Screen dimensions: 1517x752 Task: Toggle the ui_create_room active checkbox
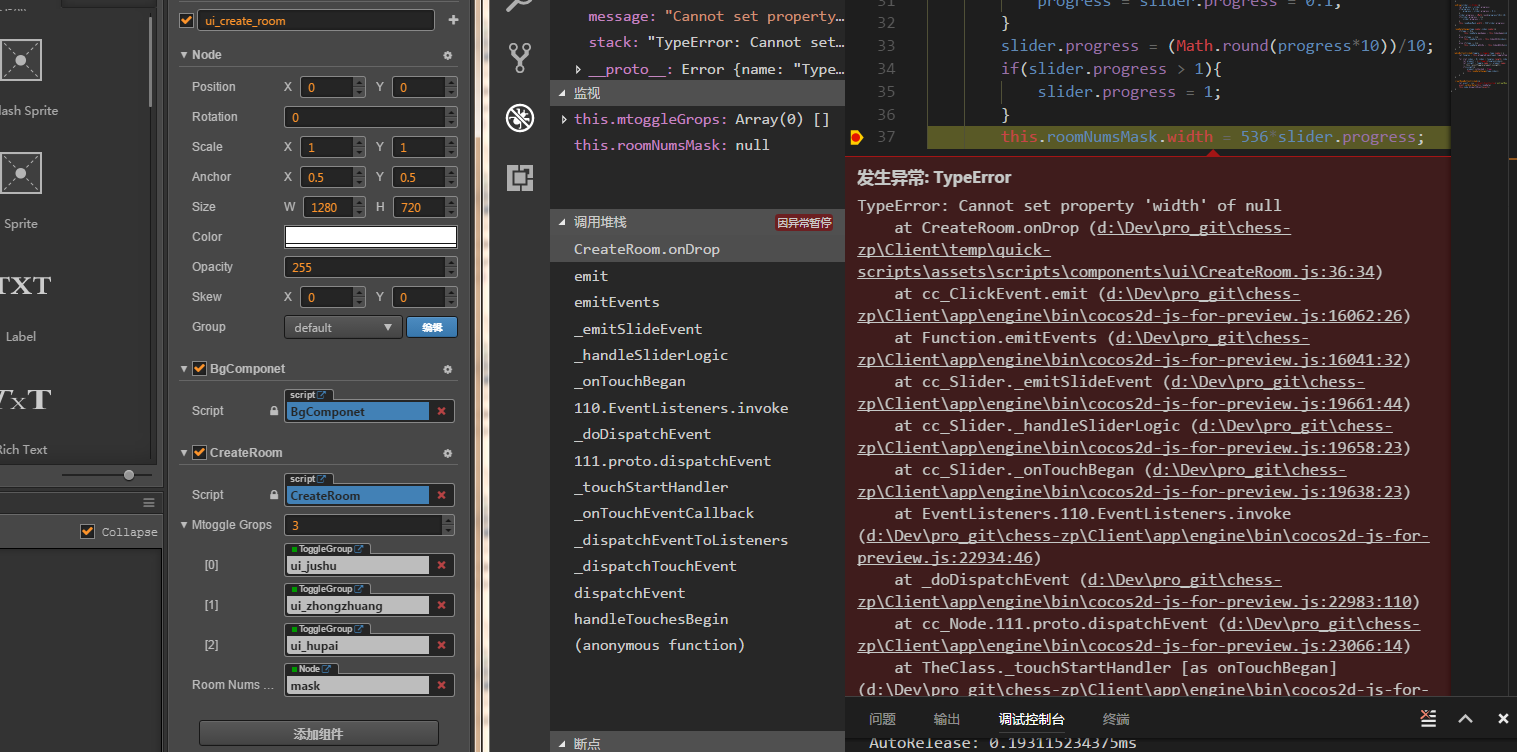[x=187, y=20]
